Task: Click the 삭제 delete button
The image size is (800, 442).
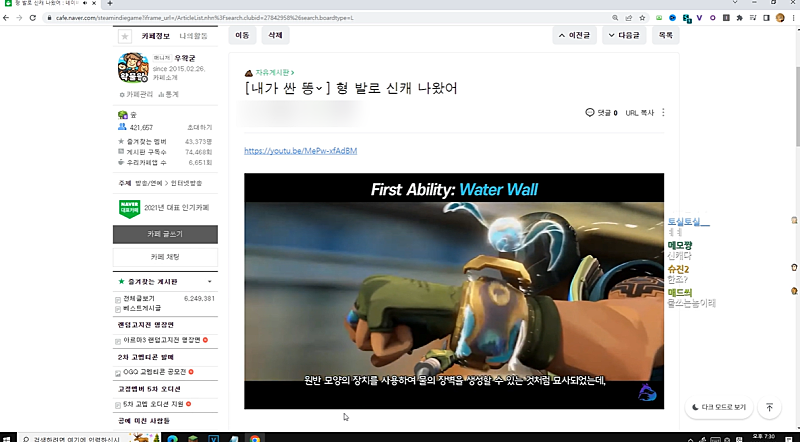Action: [275, 35]
